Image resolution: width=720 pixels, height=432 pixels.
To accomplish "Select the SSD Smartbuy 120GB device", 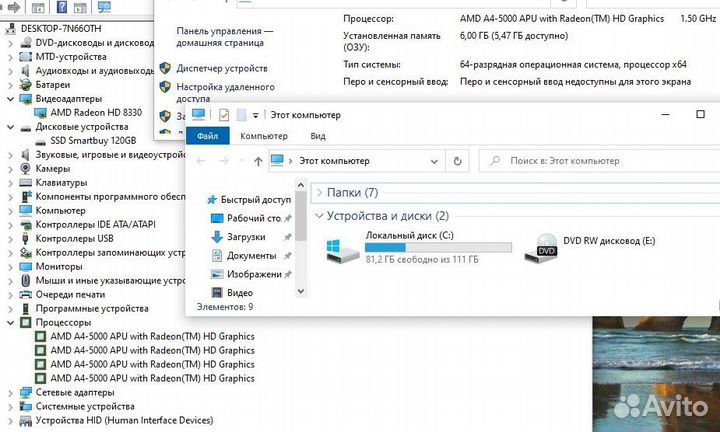I will pos(93,140).
